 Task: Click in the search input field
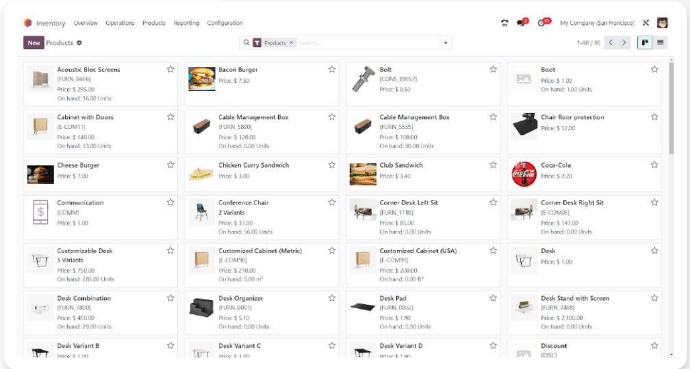(367, 43)
